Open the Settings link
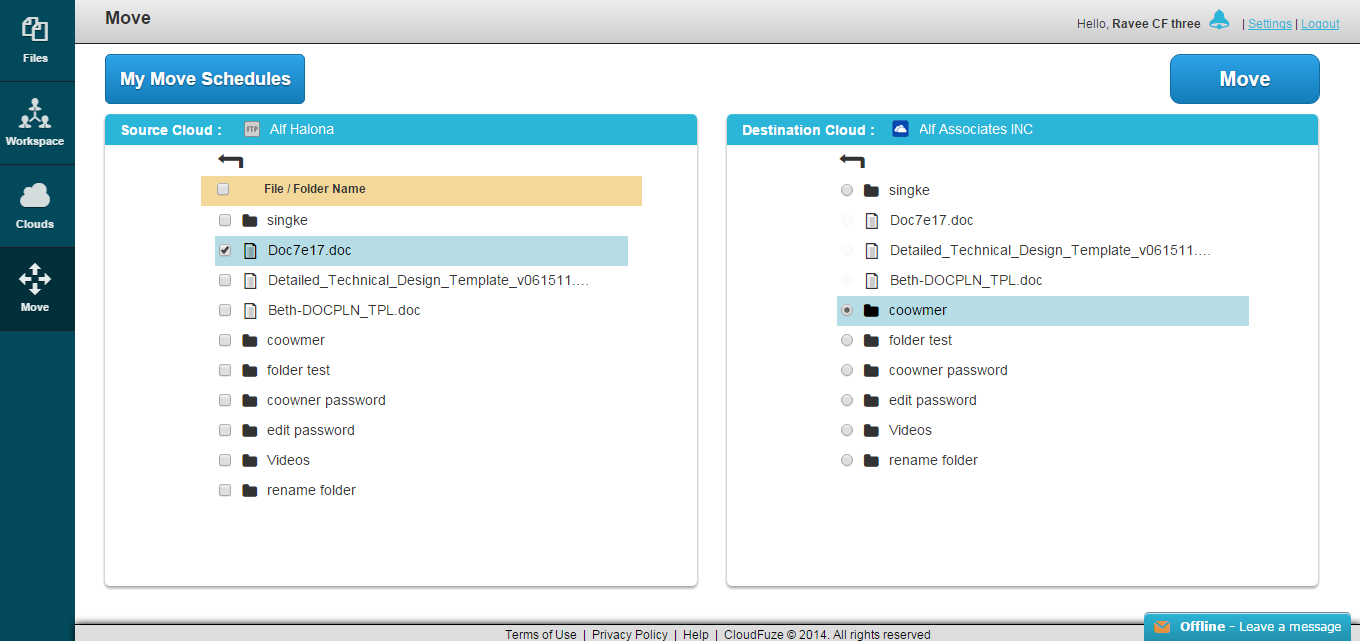 [x=1270, y=24]
